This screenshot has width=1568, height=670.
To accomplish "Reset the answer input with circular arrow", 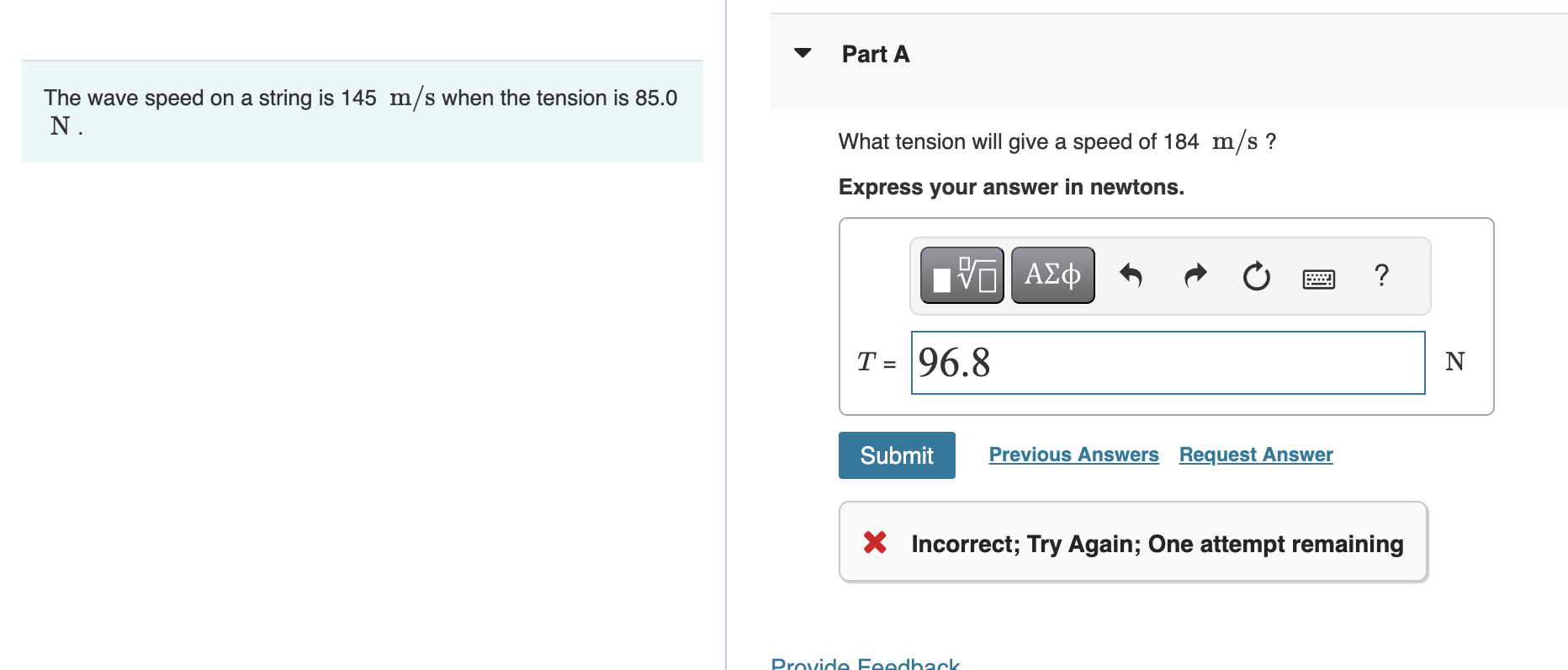I will (x=1255, y=276).
